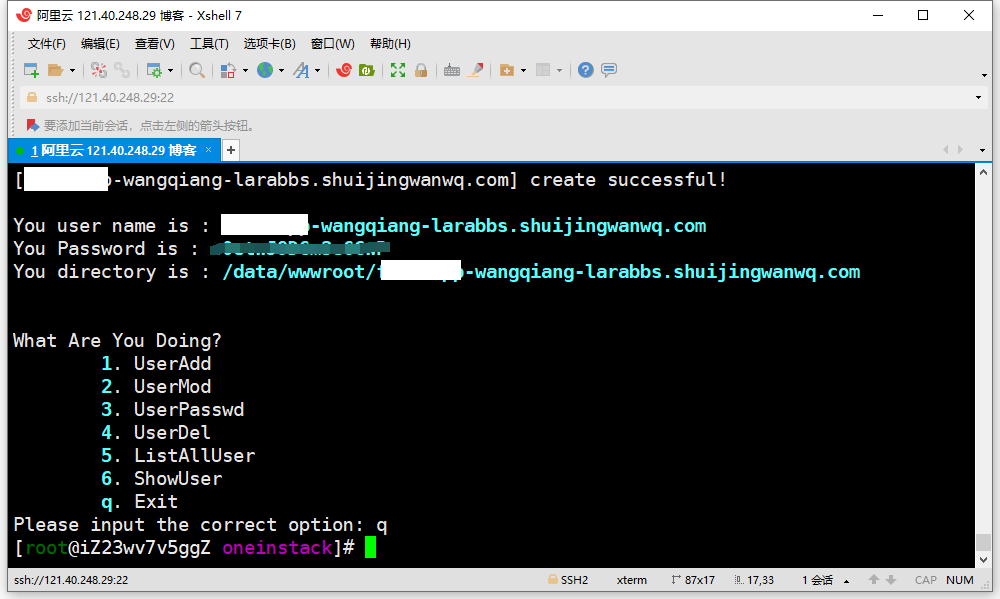Click the keyboard mapping icon
1000x599 pixels.
pyautogui.click(x=452, y=70)
